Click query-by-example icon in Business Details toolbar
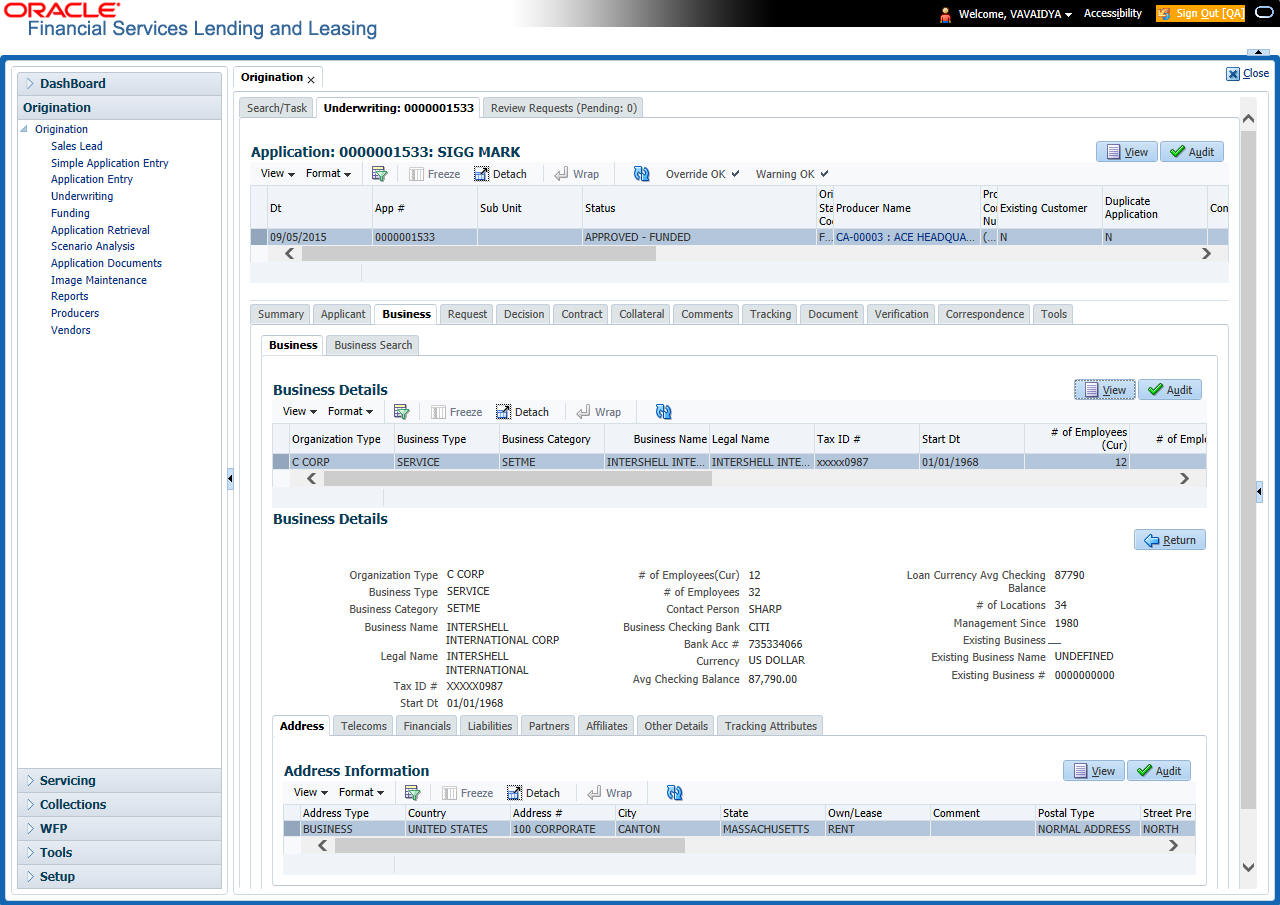Screen dimensions: 1280x905 pyautogui.click(x=401, y=411)
